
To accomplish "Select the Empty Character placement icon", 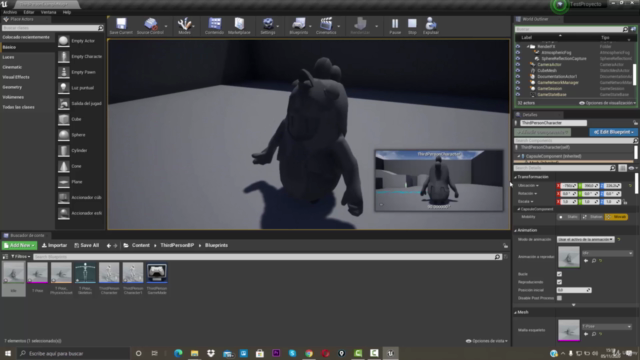I will point(63,56).
